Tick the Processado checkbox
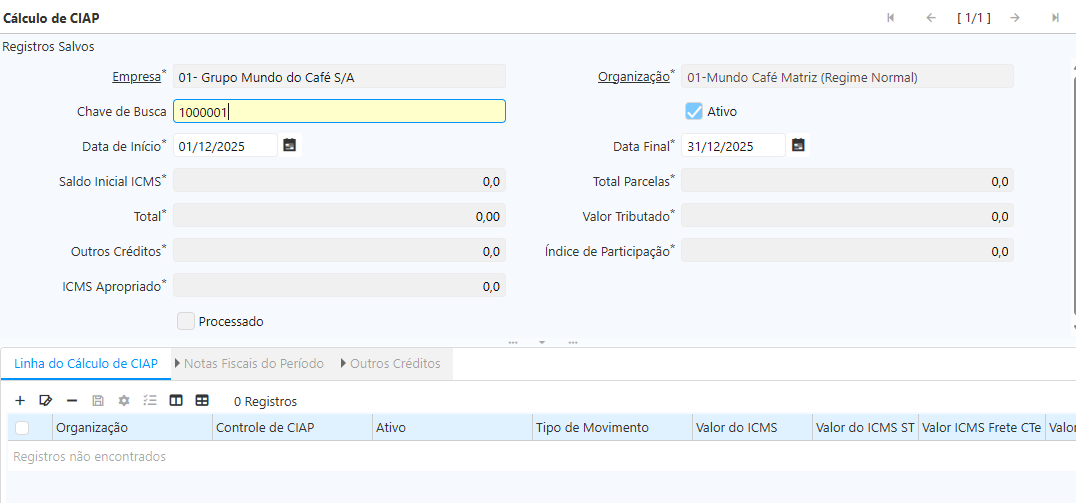 point(186,321)
